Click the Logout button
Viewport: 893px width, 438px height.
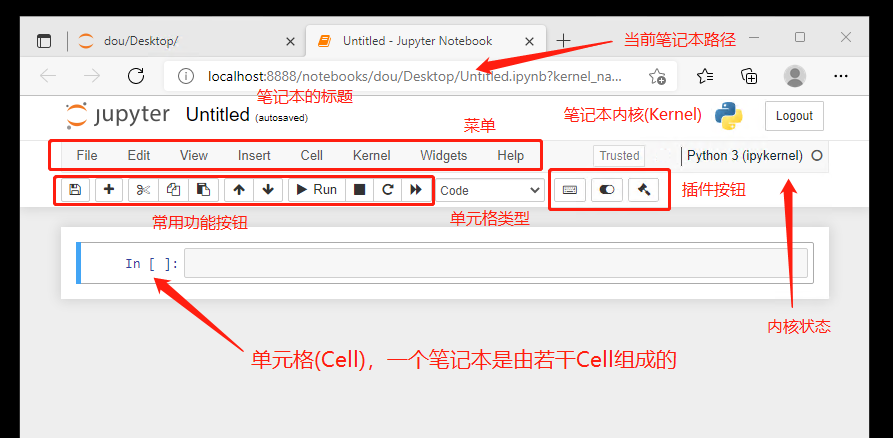click(794, 116)
